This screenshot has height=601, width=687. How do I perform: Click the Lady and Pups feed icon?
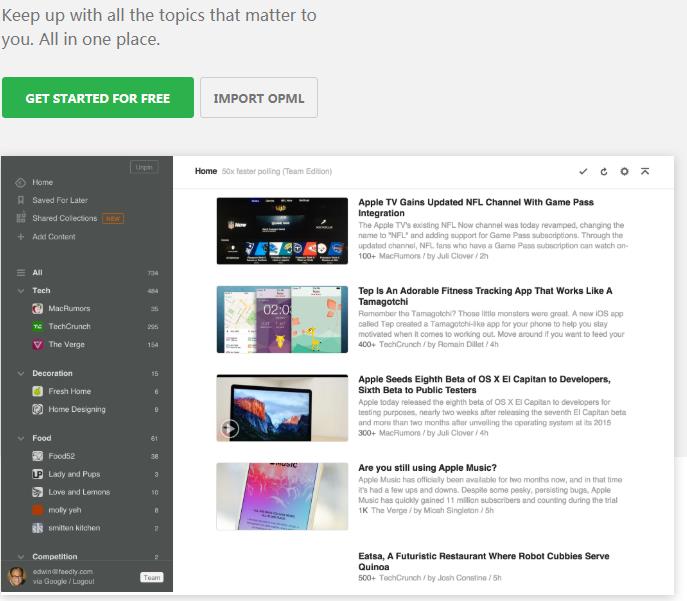[38, 474]
